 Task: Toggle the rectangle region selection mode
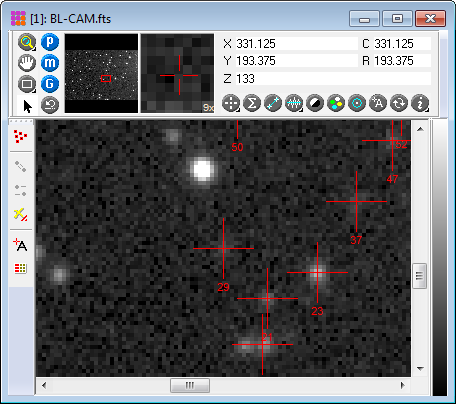(x=27, y=84)
